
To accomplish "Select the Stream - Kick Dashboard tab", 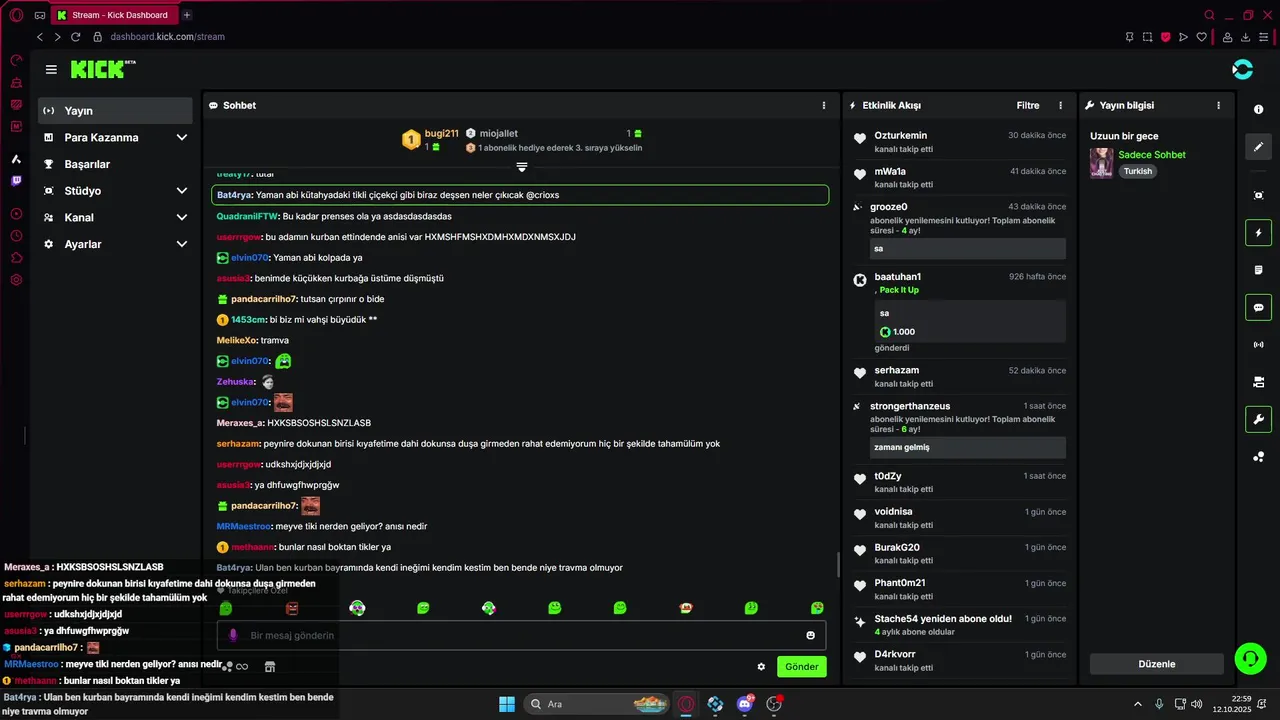I will click(114, 15).
